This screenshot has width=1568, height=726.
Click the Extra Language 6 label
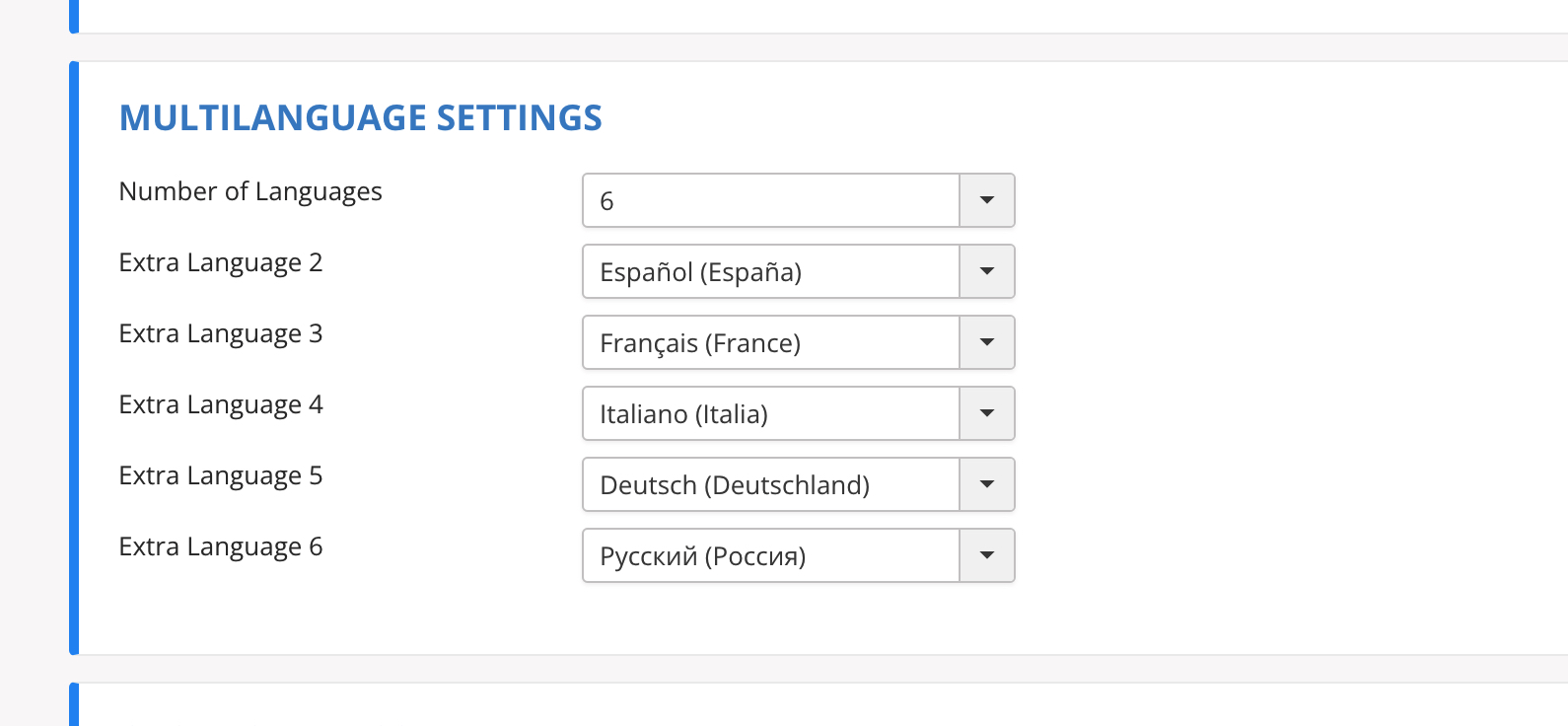[220, 546]
